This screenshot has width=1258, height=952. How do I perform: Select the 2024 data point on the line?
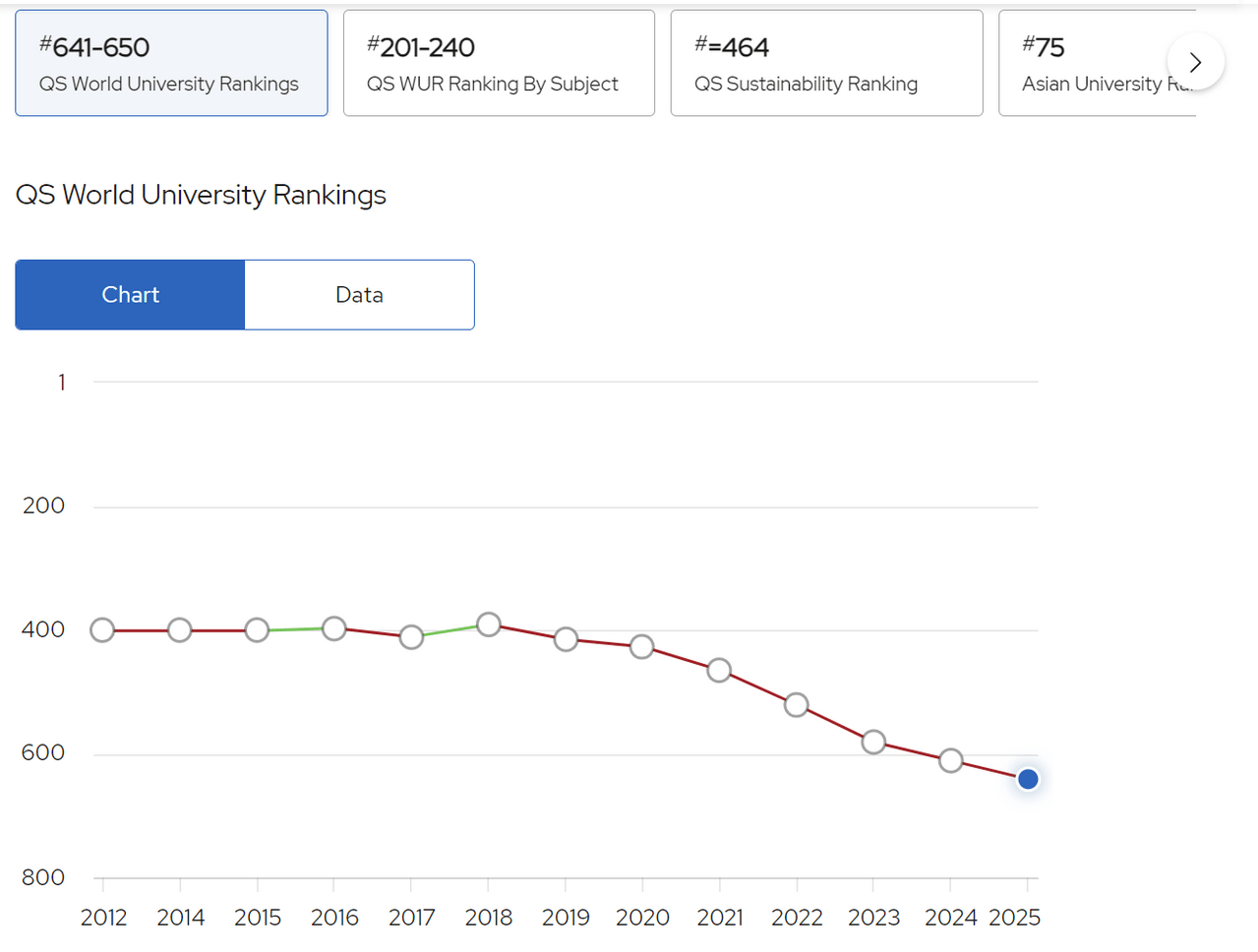pyautogui.click(x=950, y=759)
